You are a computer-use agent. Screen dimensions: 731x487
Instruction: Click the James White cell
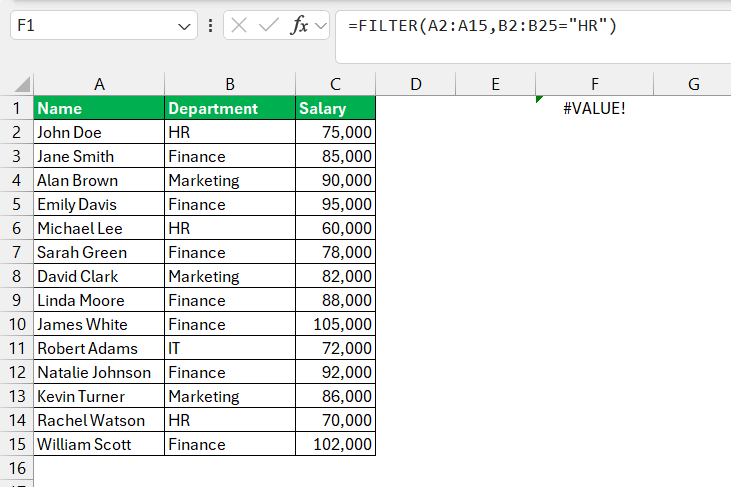click(99, 324)
